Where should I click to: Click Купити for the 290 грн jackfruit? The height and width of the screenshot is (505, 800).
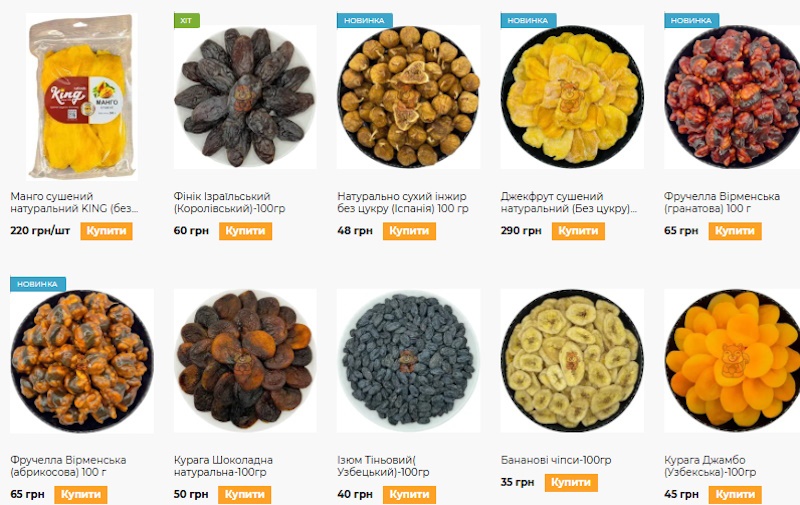pyautogui.click(x=578, y=231)
